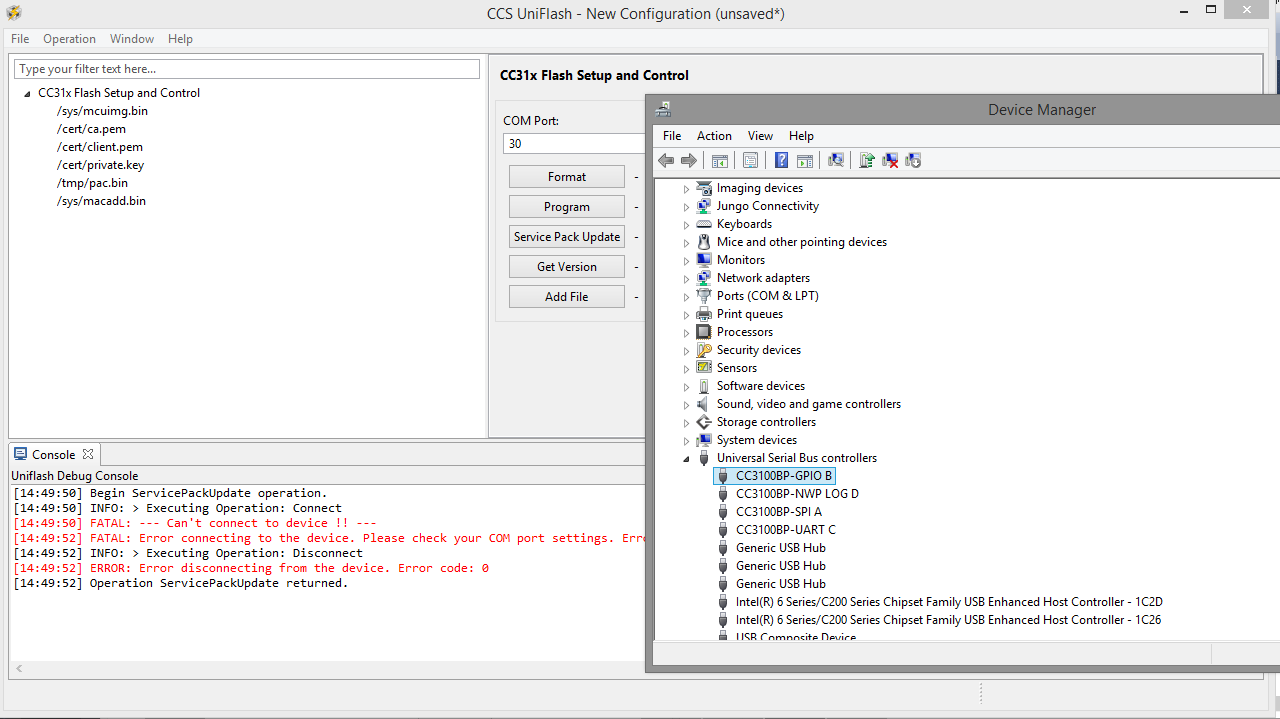Select /tmp/pac.bin tree entry
The height and width of the screenshot is (719, 1280).
pyautogui.click(x=92, y=183)
